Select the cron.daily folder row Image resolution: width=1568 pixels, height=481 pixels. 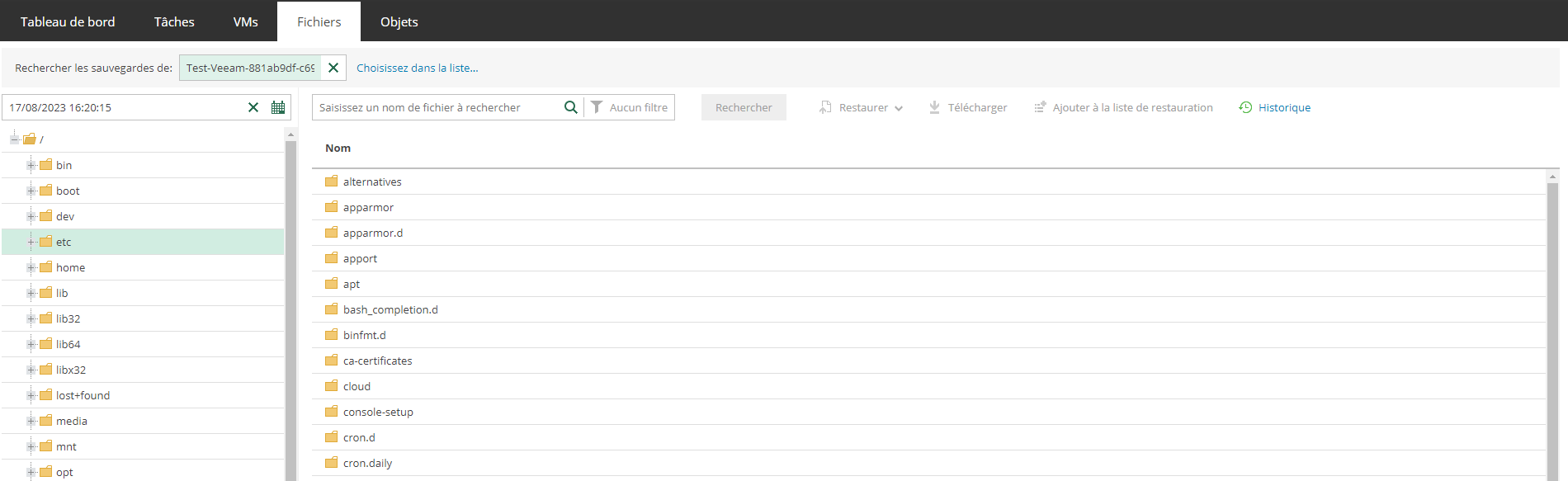(x=928, y=463)
